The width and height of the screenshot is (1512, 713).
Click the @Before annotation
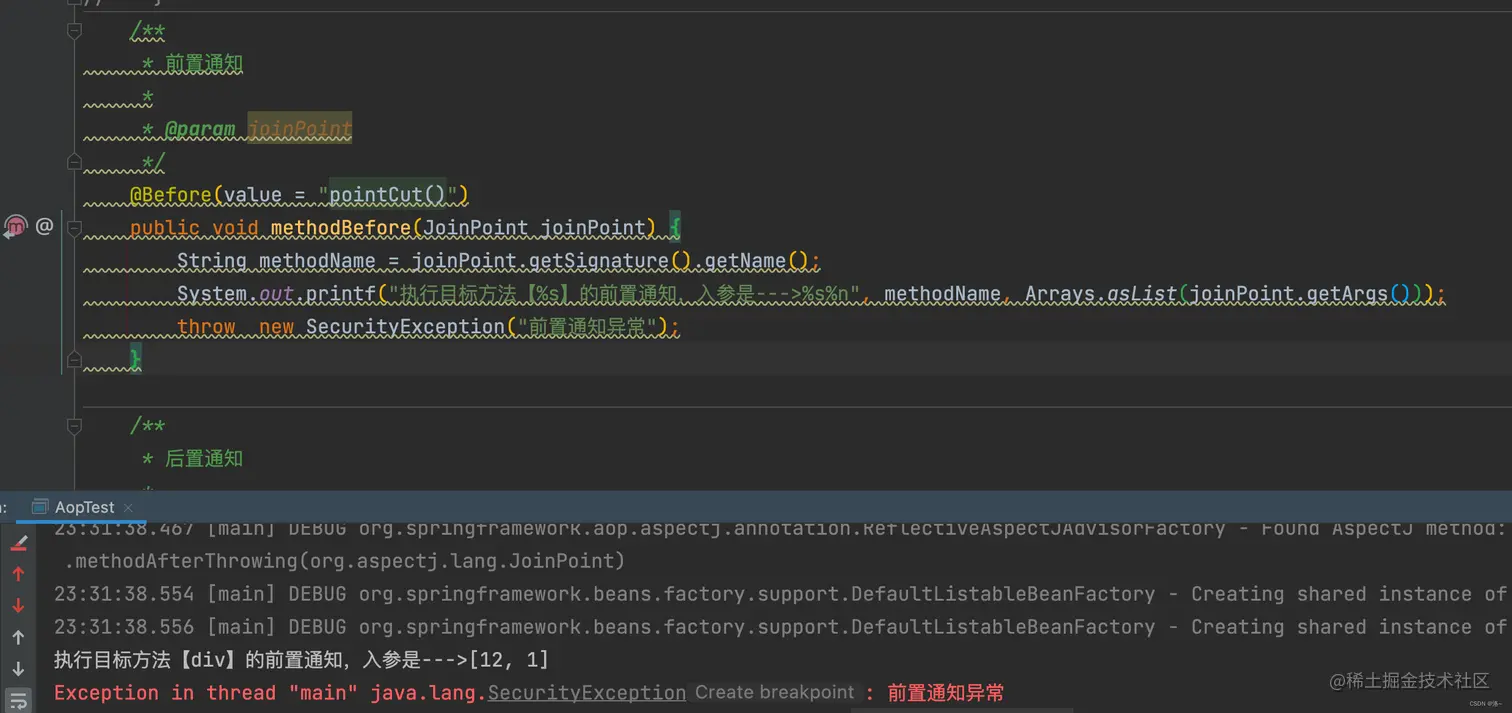pyautogui.click(x=170, y=194)
